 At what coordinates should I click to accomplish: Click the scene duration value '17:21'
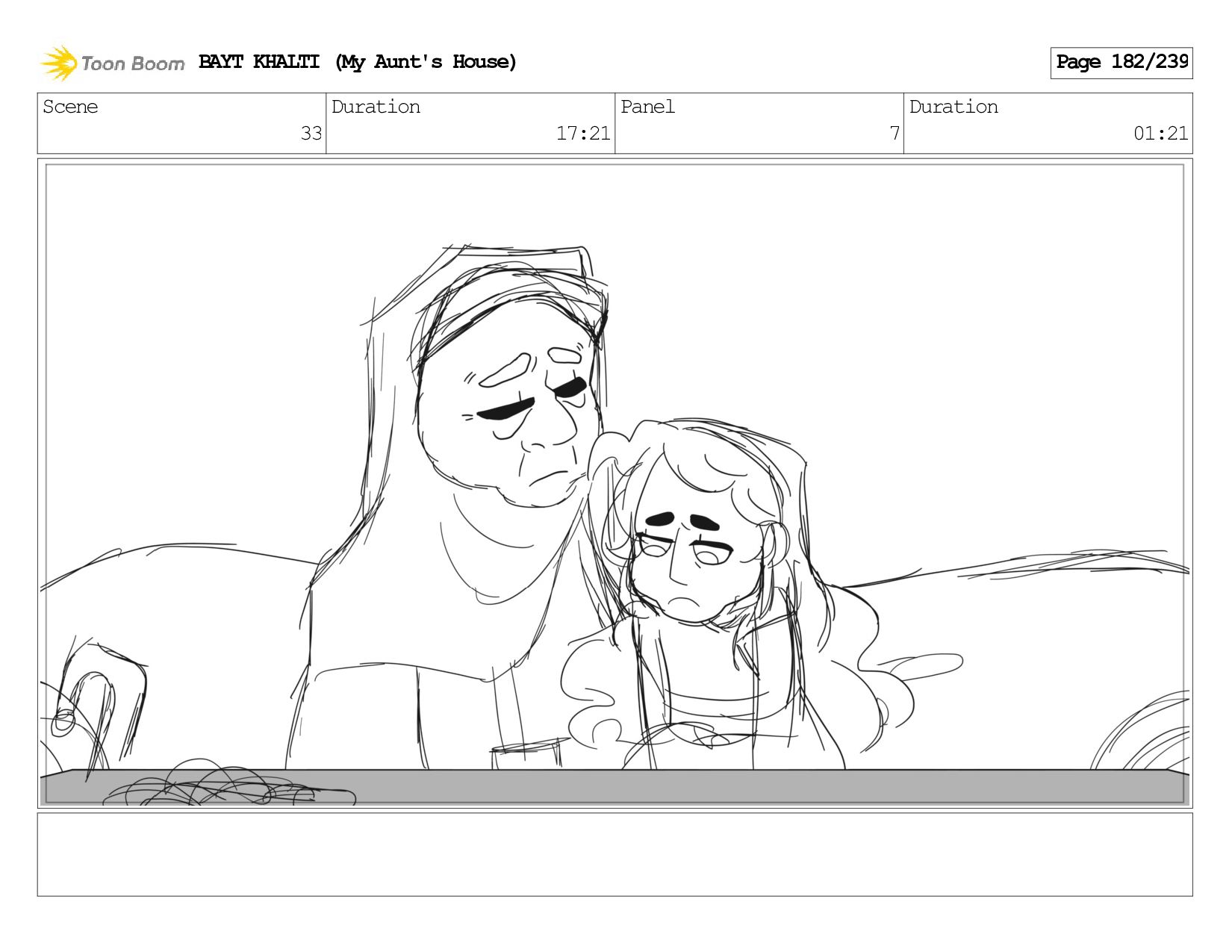point(583,134)
